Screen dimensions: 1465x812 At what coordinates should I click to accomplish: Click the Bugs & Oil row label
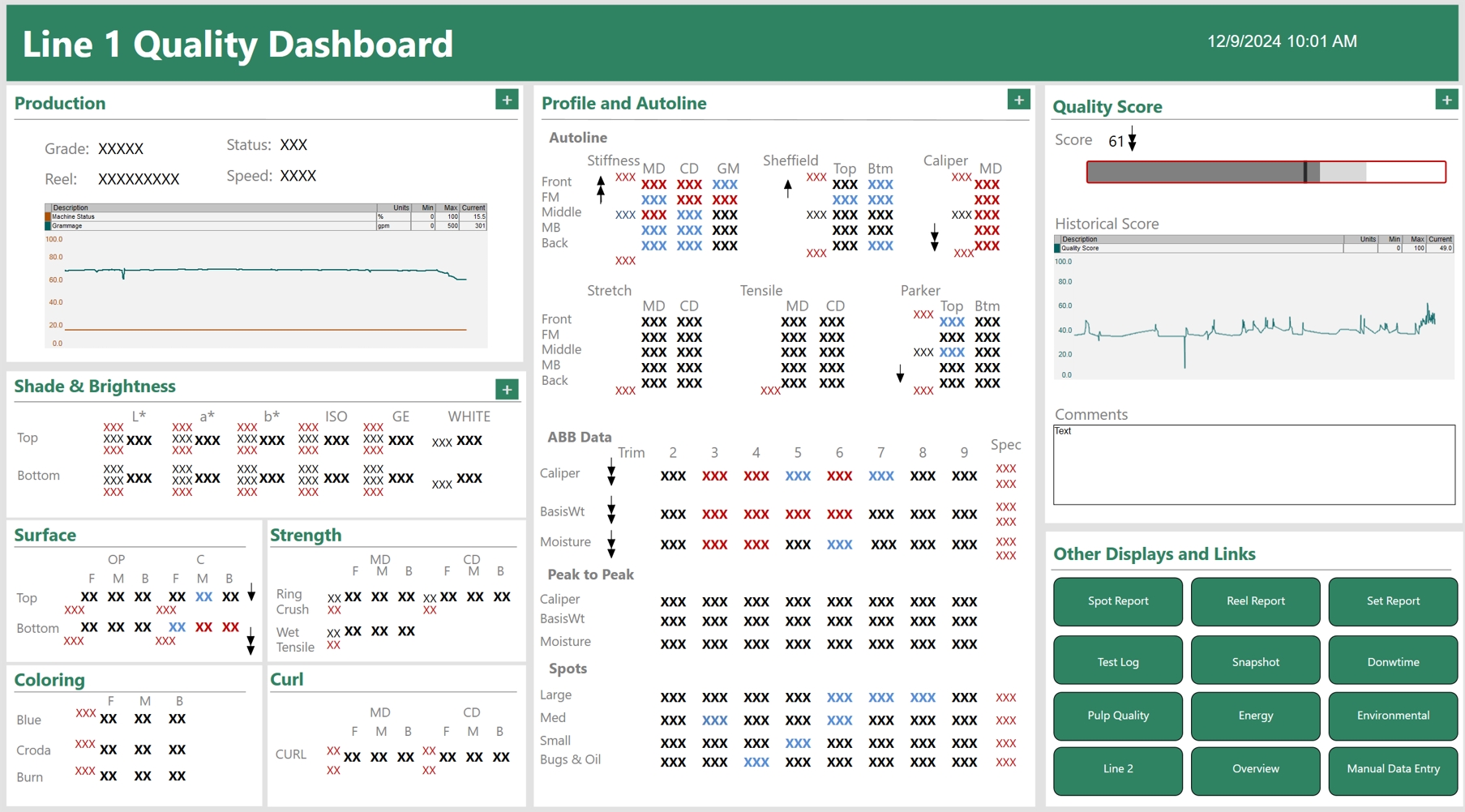click(570, 759)
